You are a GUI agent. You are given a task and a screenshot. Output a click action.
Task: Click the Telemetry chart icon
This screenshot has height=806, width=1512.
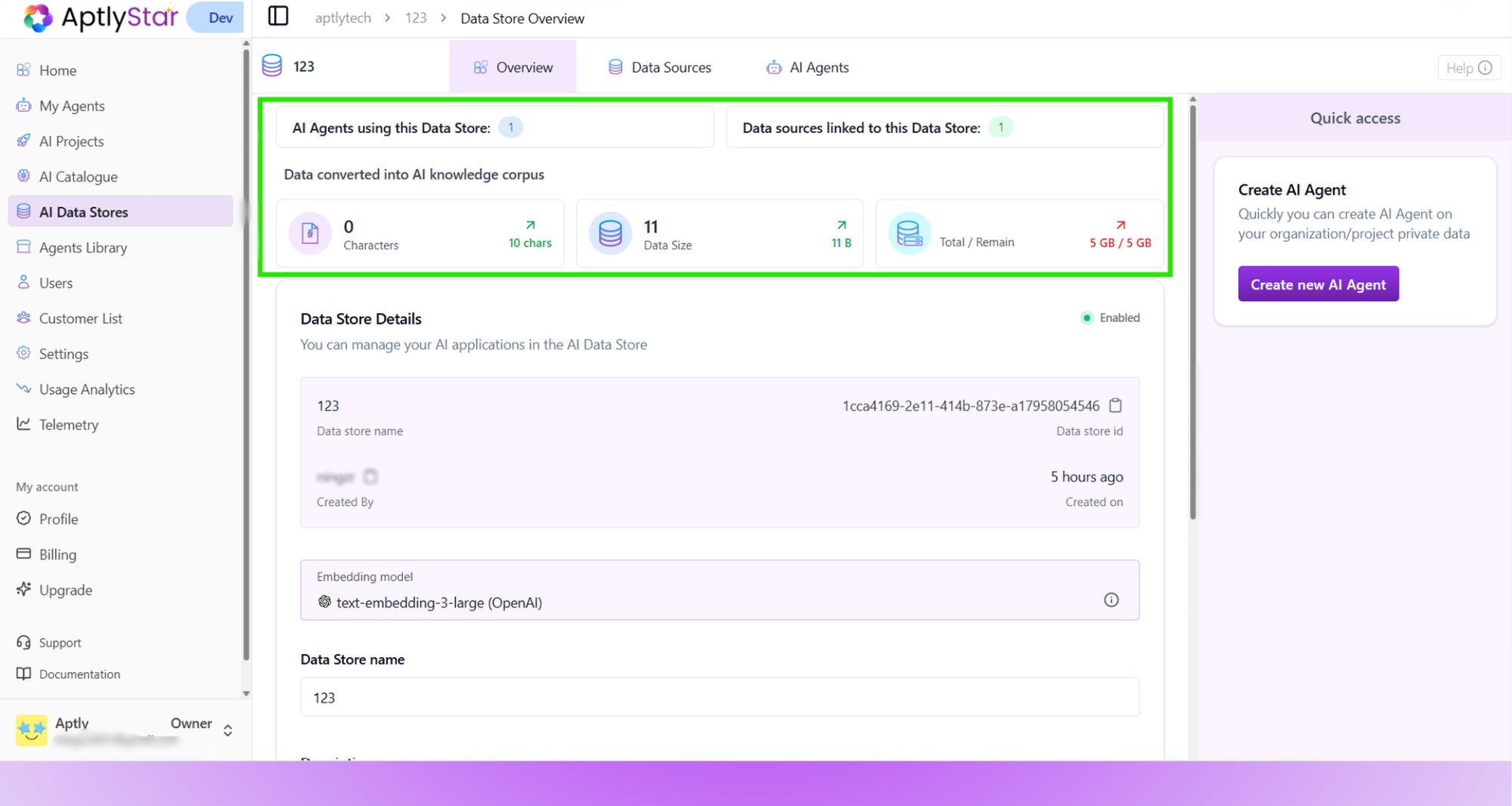click(23, 424)
